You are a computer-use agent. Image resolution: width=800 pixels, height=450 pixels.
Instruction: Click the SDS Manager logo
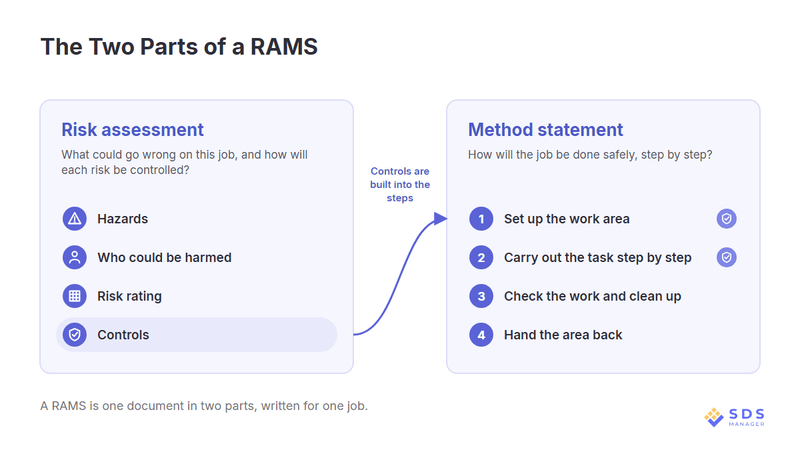click(x=734, y=417)
